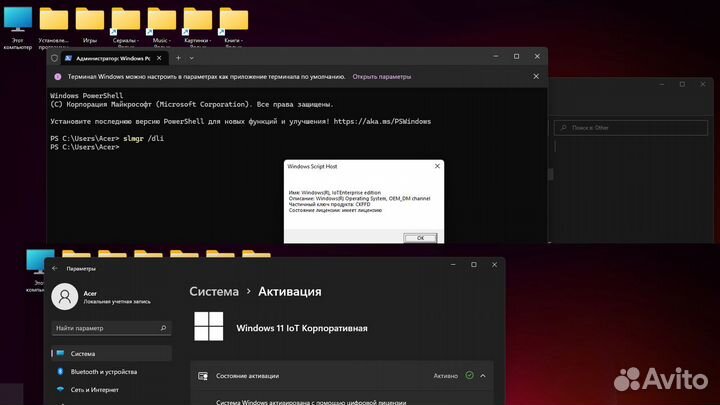Click 'Система' breadcrumb in Settings header
720x405 pixels.
[x=214, y=292]
